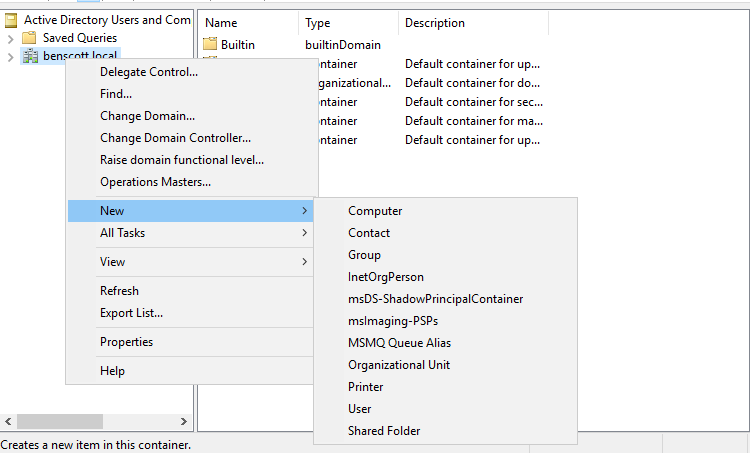Sort list by the Name column header
This screenshot has width=750, height=453.
[x=249, y=23]
